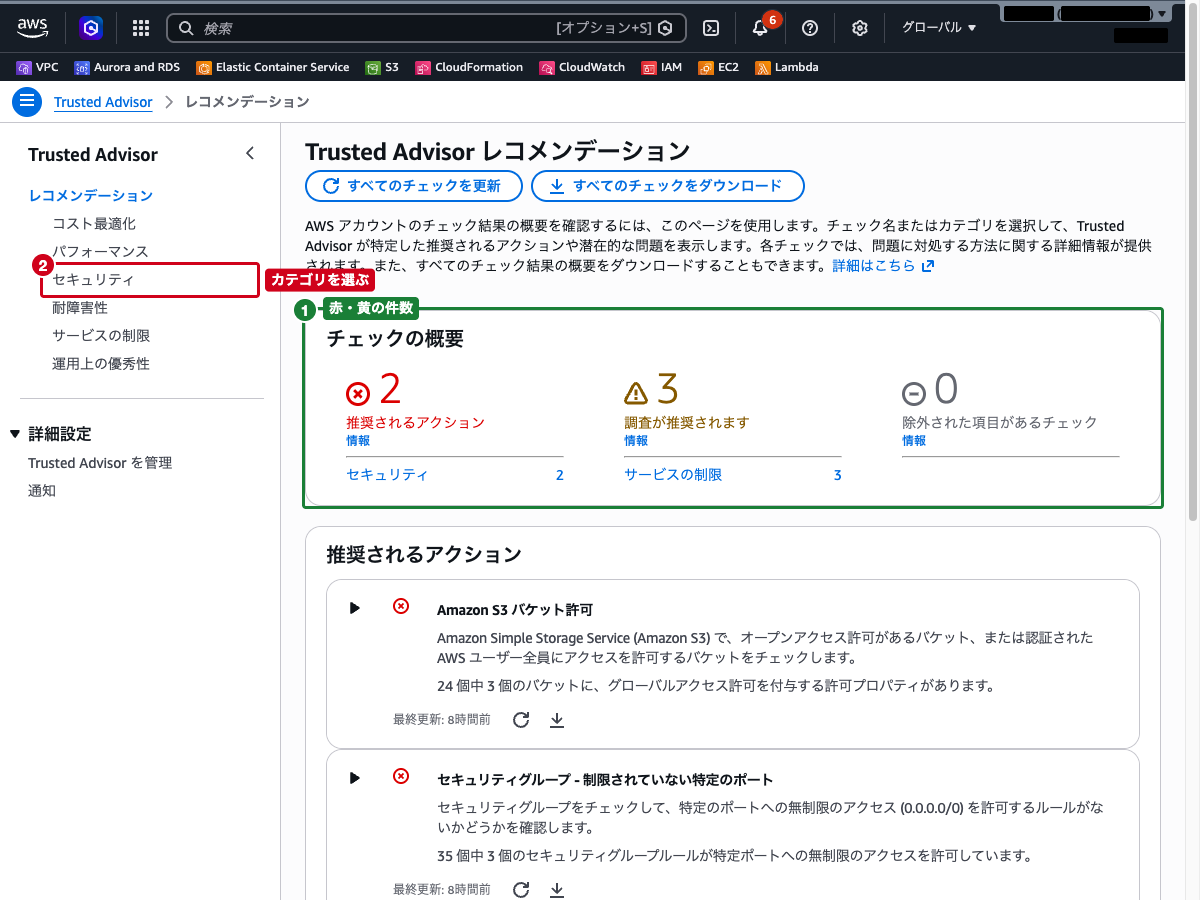The height and width of the screenshot is (900, 1200).
Task: Click the external link icon after 詳細はこちら
Action: coord(928,266)
